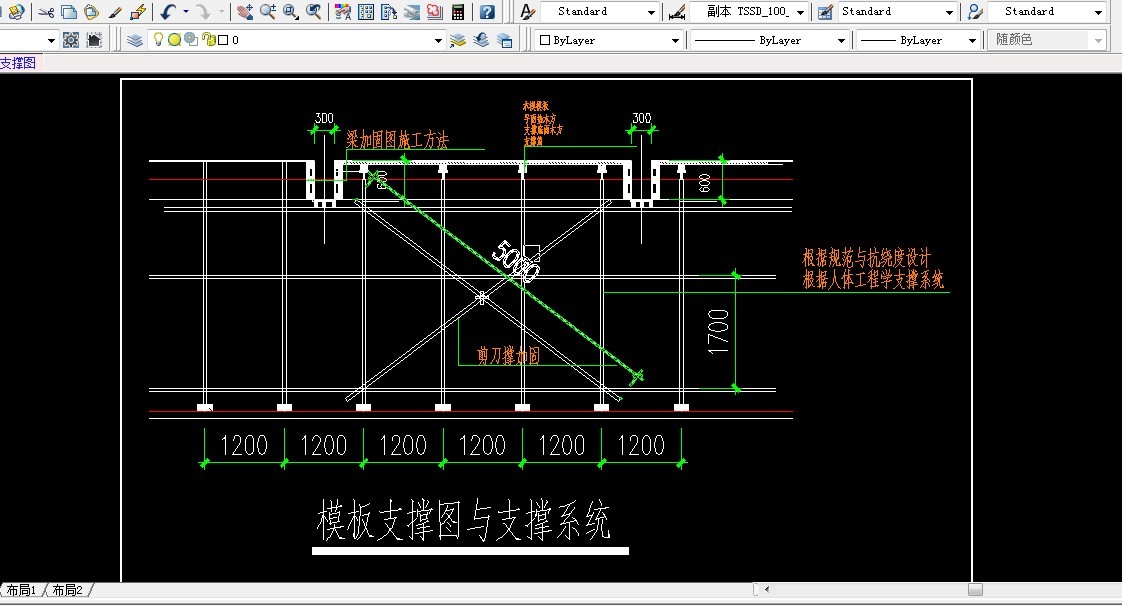
Task: Click the Layer Previous icon
Action: [x=481, y=41]
